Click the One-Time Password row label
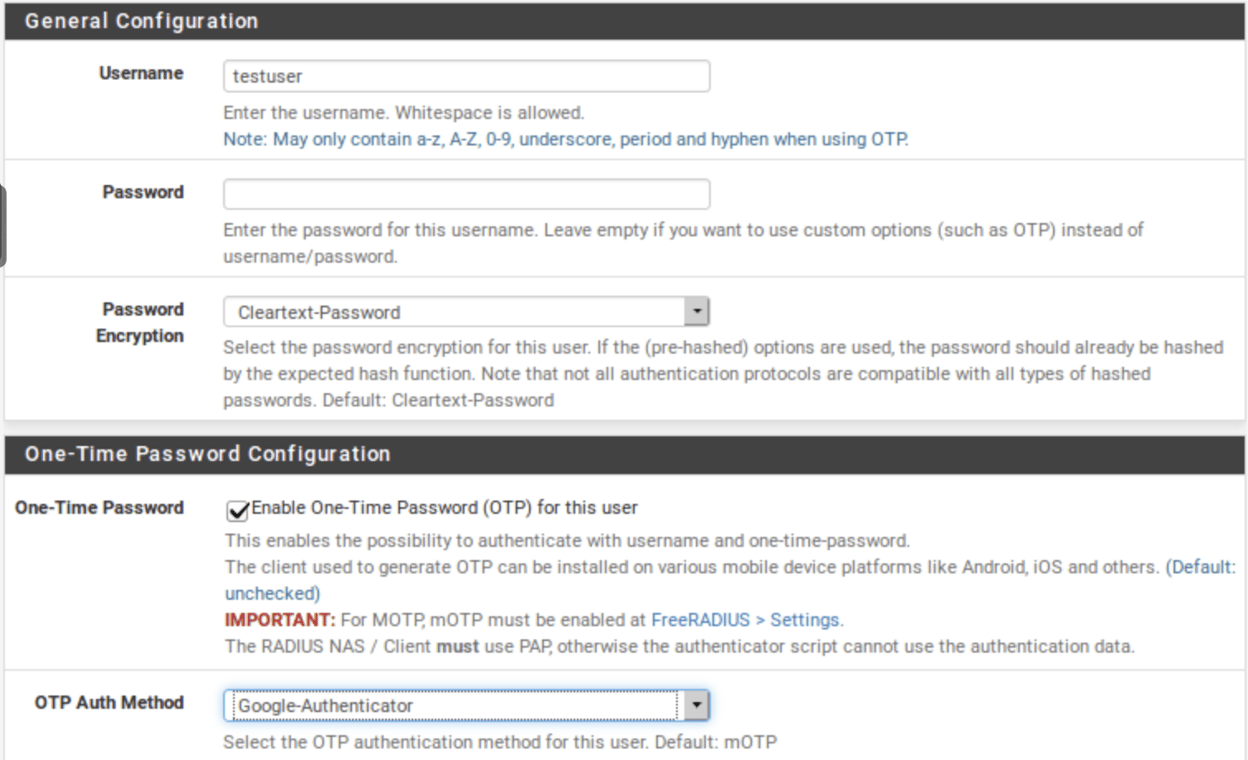Viewport: 1248px width, 760px height. point(99,508)
